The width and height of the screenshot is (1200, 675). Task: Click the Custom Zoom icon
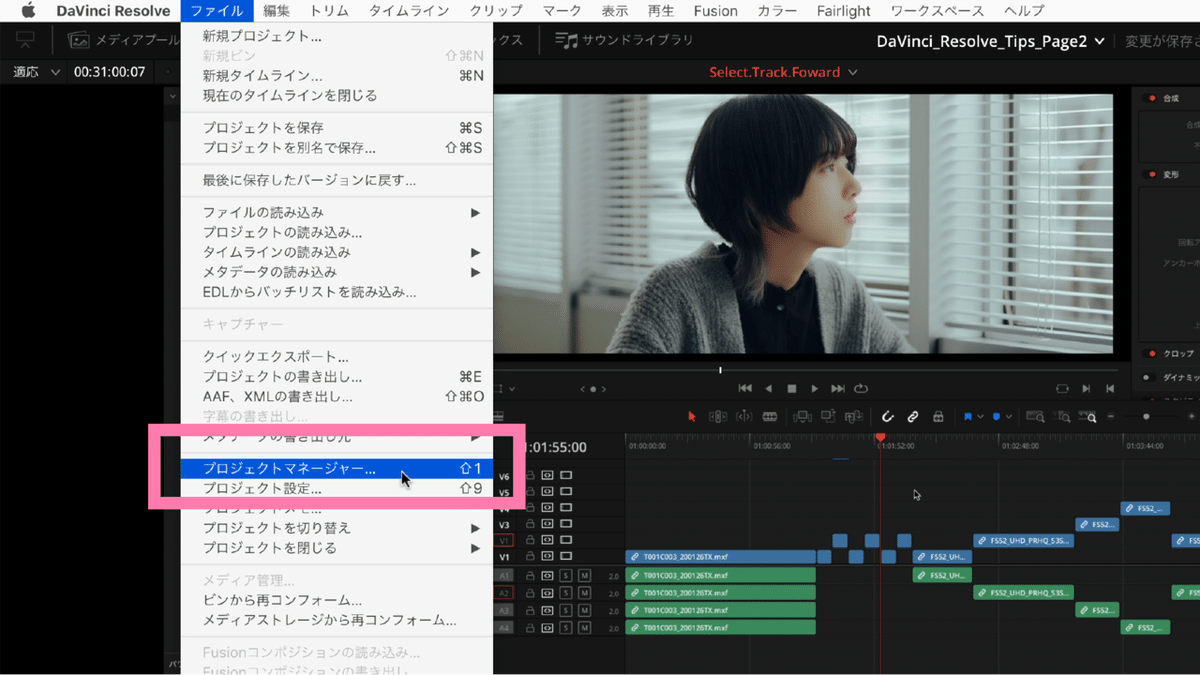(1088, 416)
